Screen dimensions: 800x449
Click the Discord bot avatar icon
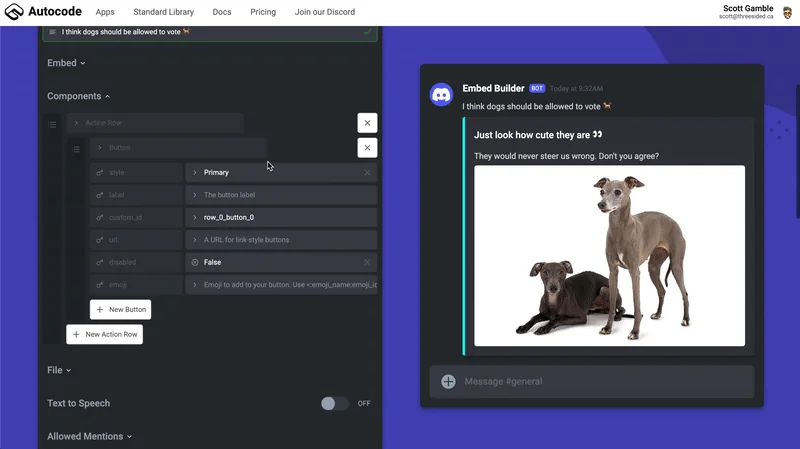pos(441,95)
